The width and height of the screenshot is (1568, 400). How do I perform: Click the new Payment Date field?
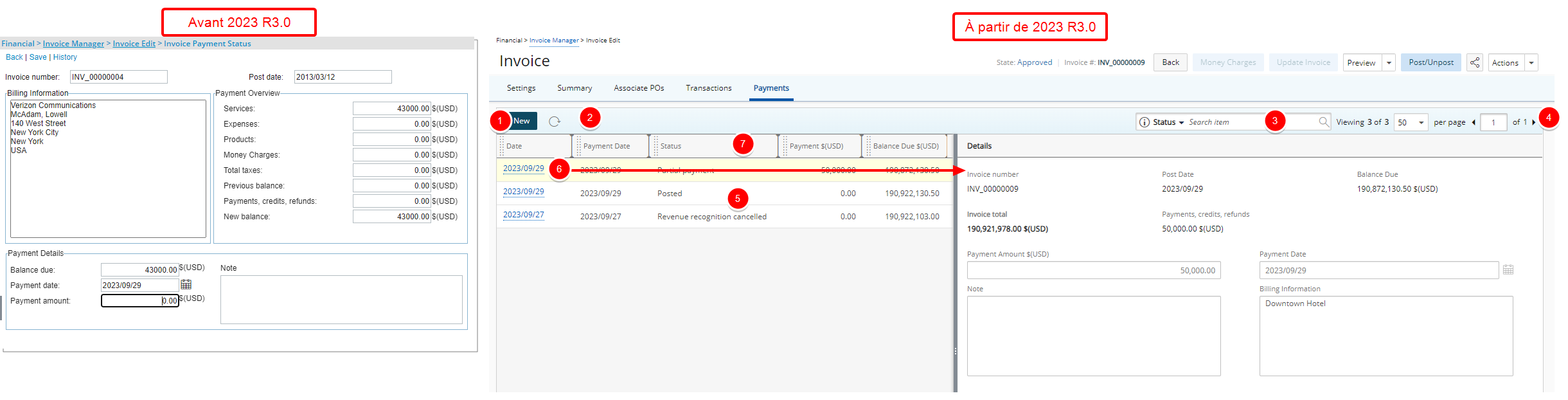coord(1379,270)
